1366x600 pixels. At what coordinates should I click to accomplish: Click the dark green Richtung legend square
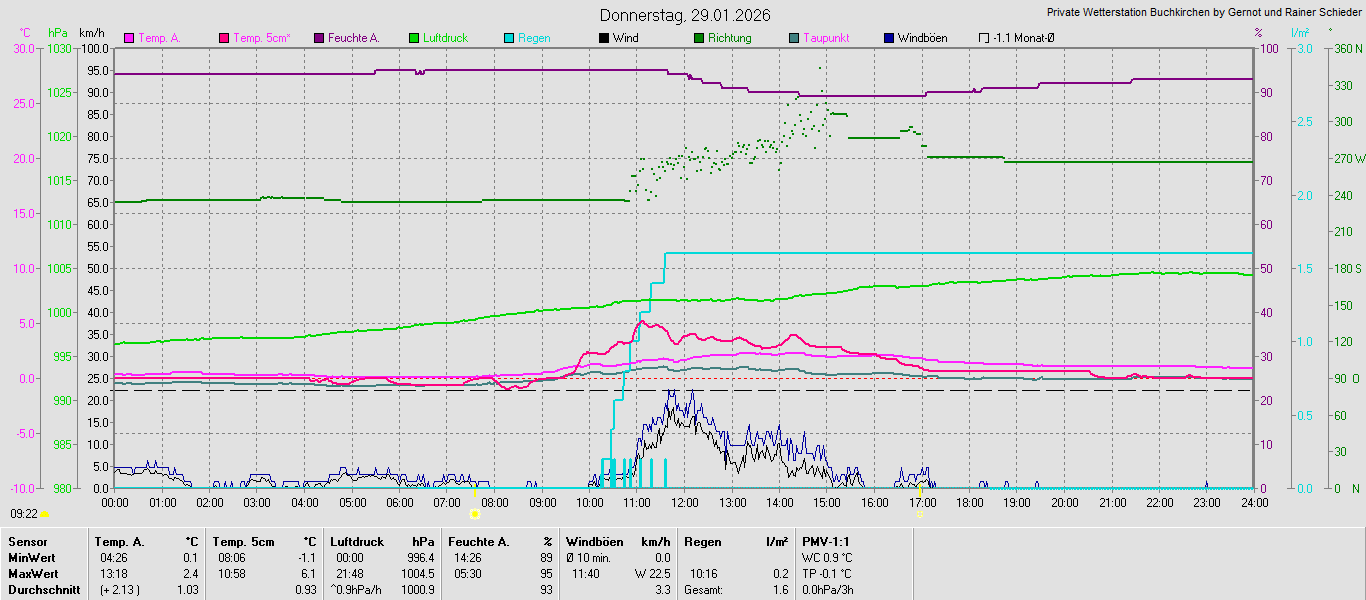tap(699, 38)
